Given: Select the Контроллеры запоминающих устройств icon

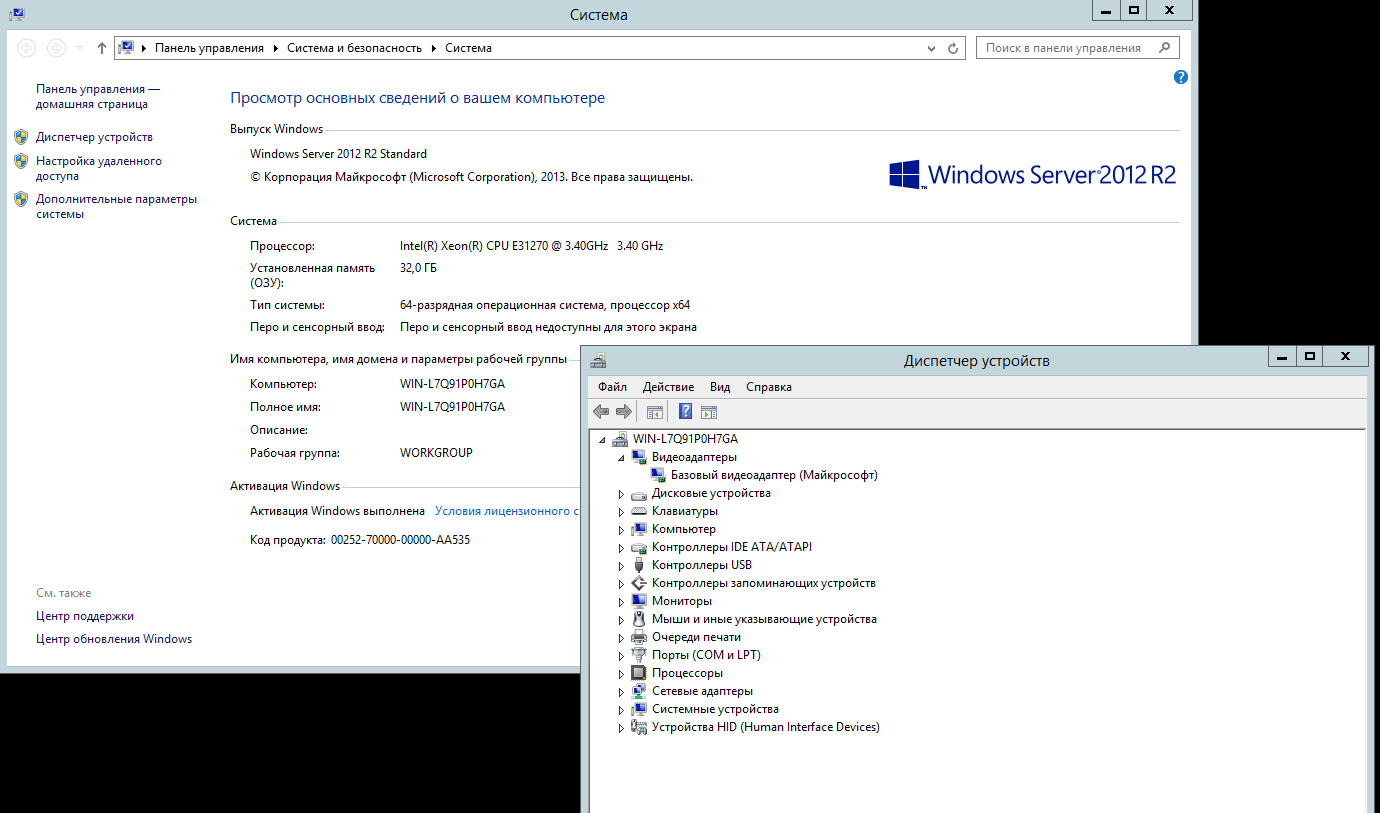Looking at the screenshot, I should point(639,583).
